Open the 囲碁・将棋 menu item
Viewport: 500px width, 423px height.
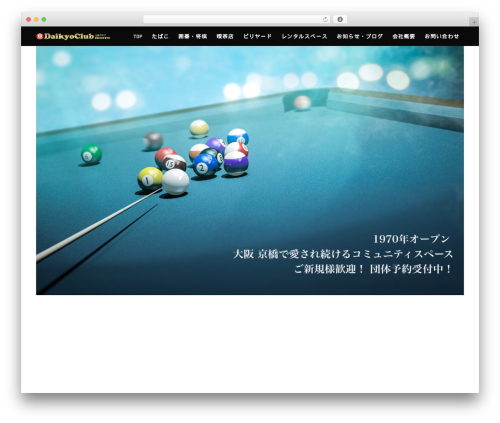pyautogui.click(x=193, y=36)
